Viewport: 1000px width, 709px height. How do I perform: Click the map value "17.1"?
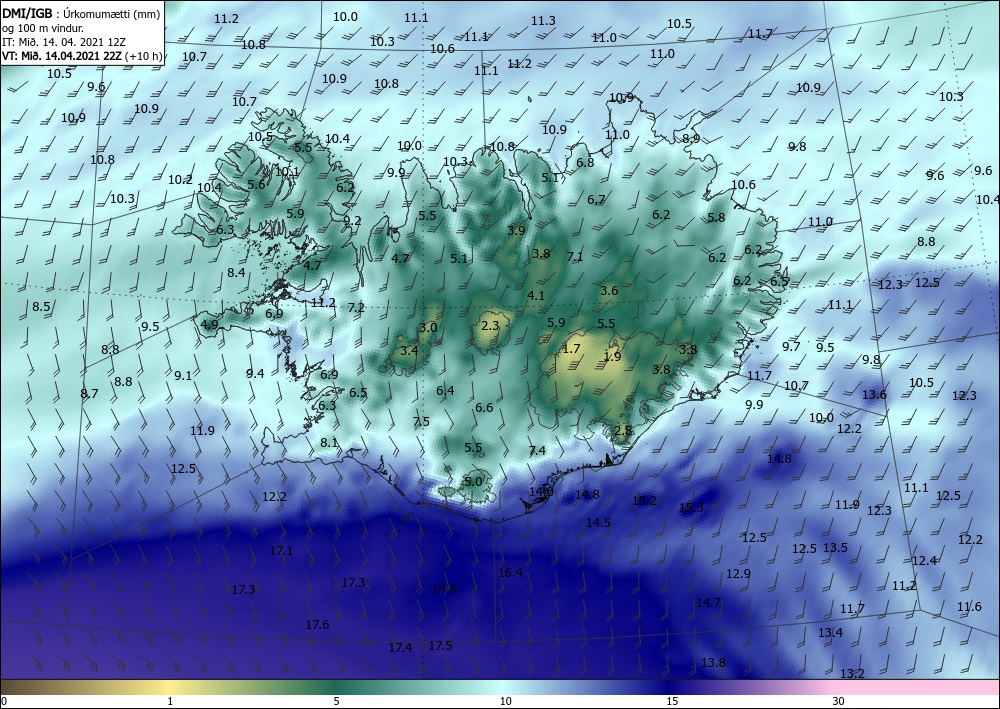(281, 550)
